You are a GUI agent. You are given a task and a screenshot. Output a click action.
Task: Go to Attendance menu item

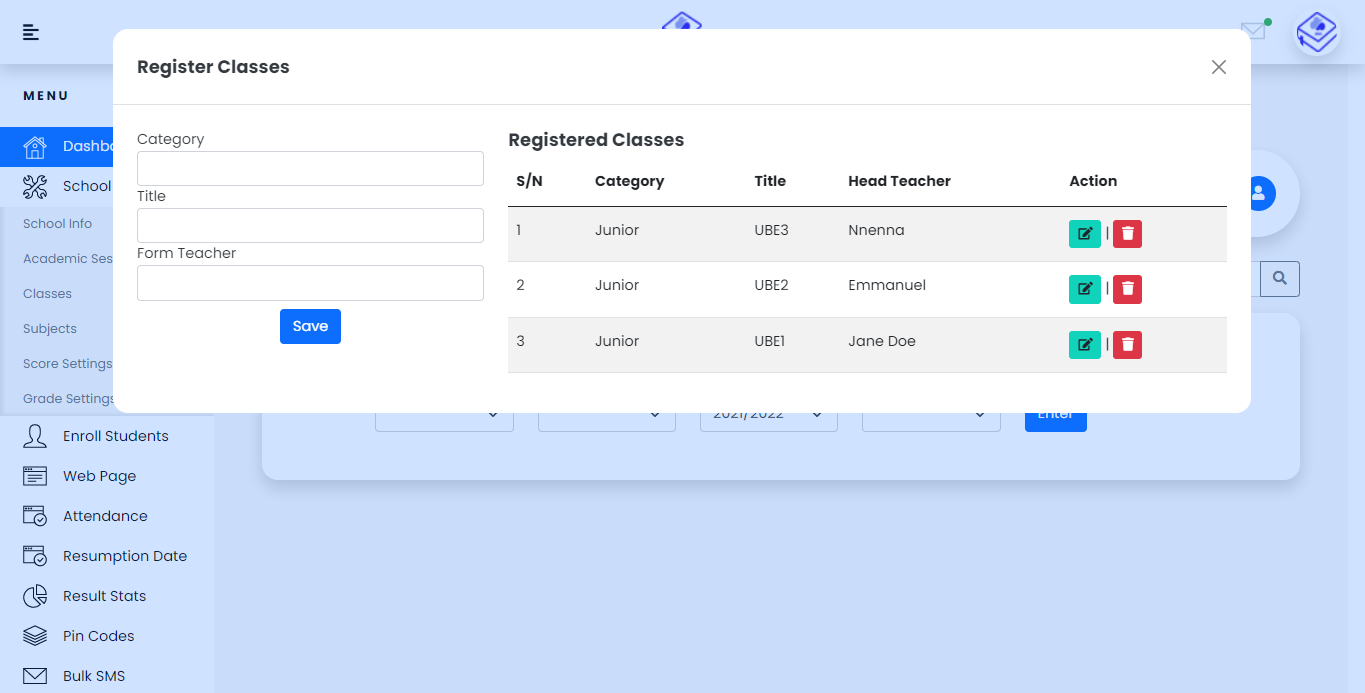[x=105, y=516]
